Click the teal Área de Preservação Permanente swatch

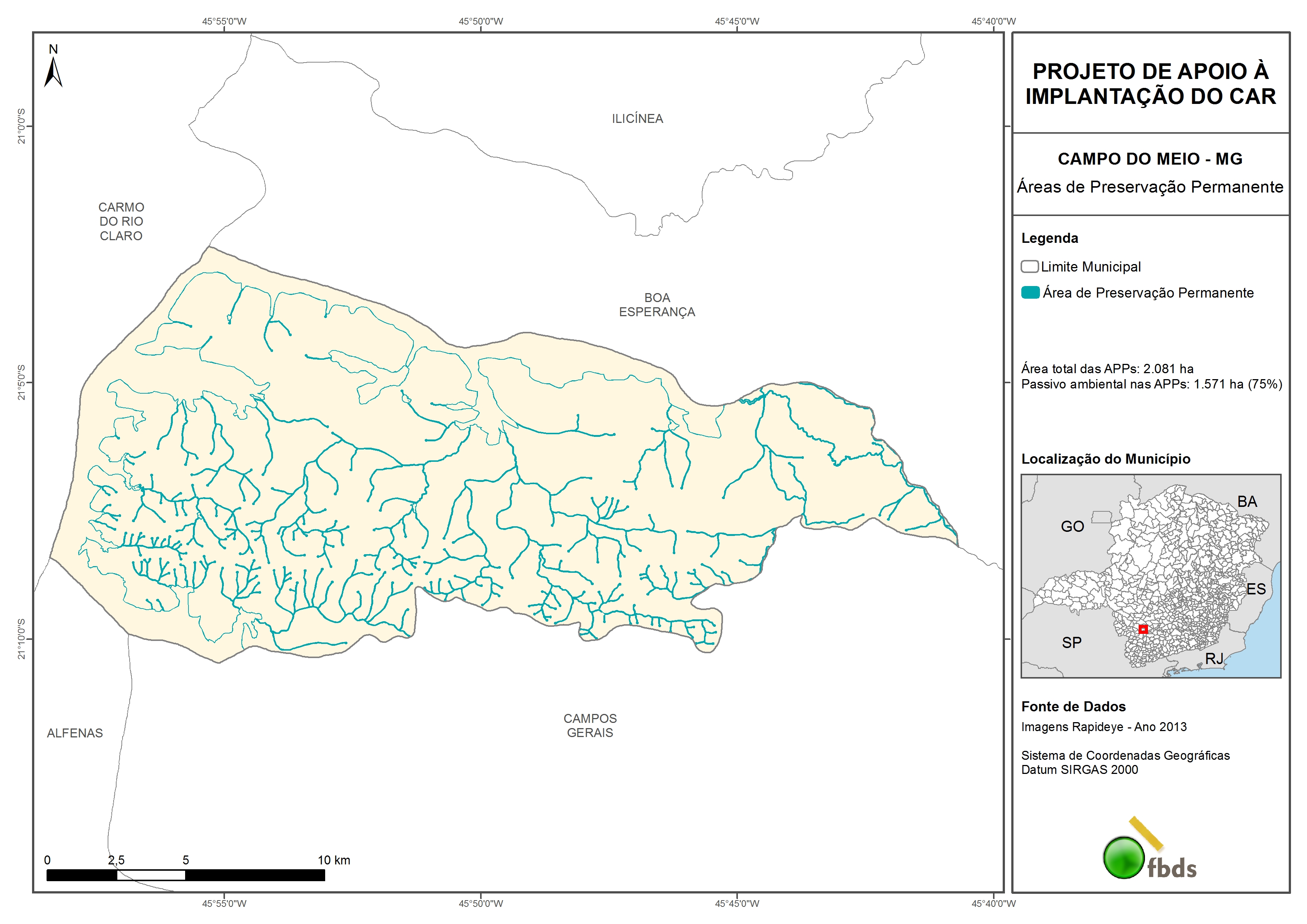click(x=1030, y=293)
